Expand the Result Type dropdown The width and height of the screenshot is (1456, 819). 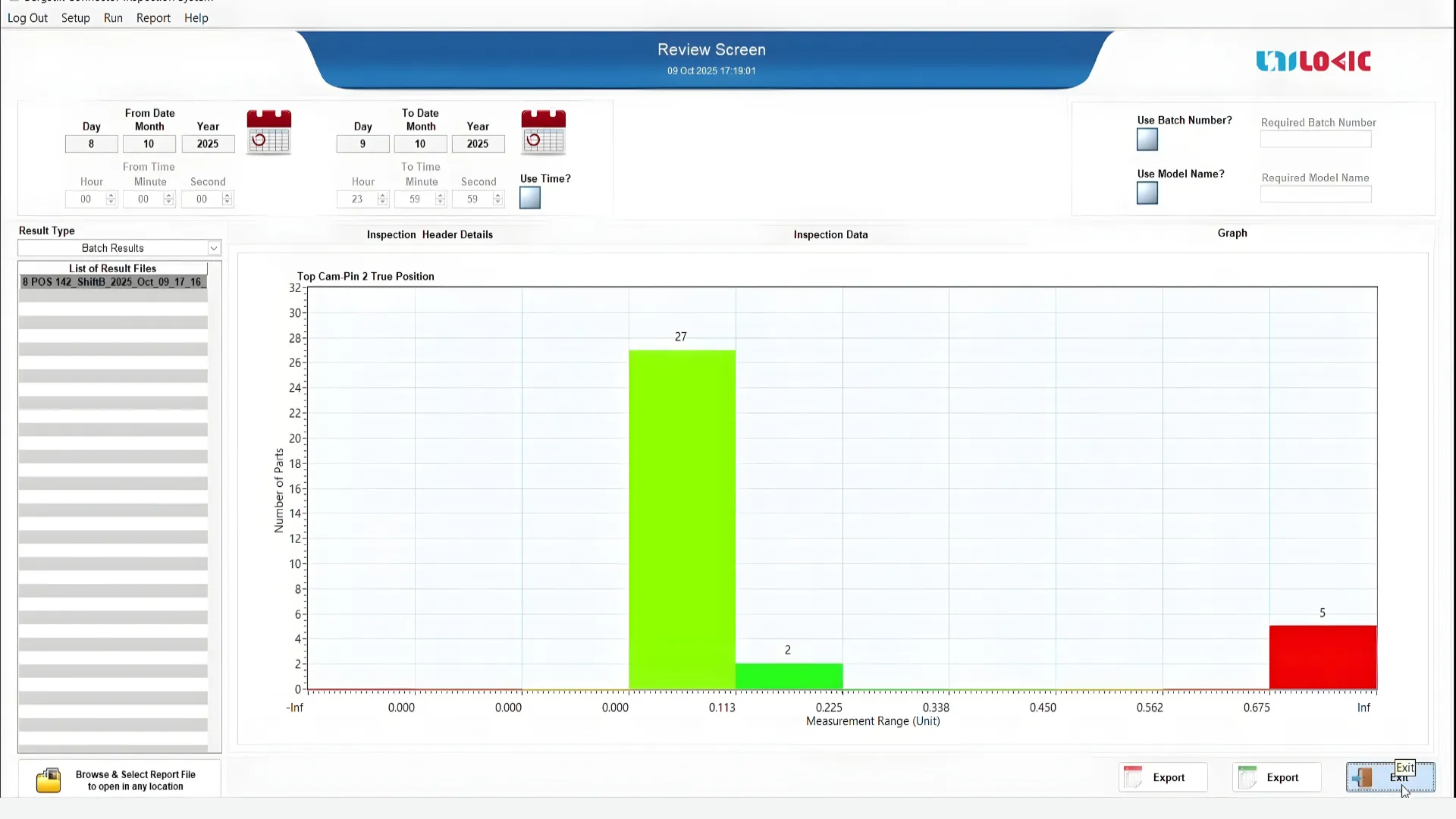coord(214,248)
